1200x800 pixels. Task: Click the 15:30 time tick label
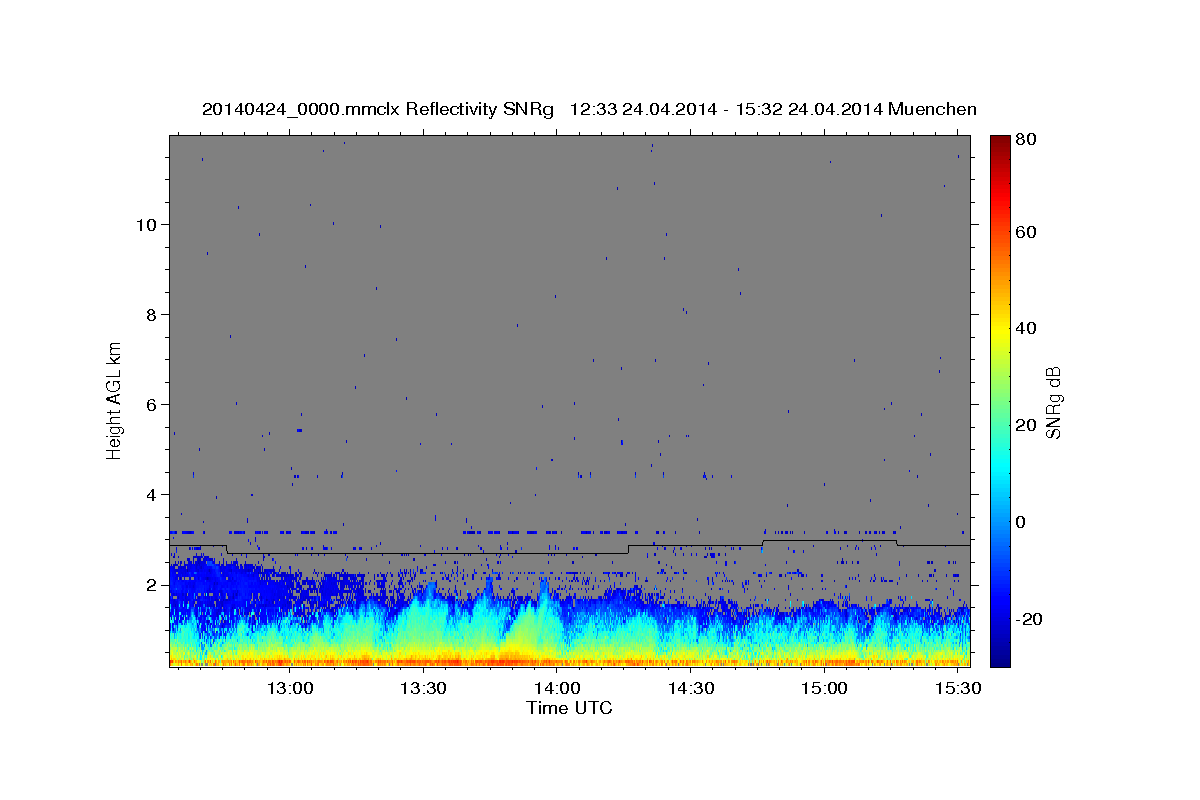point(956,688)
